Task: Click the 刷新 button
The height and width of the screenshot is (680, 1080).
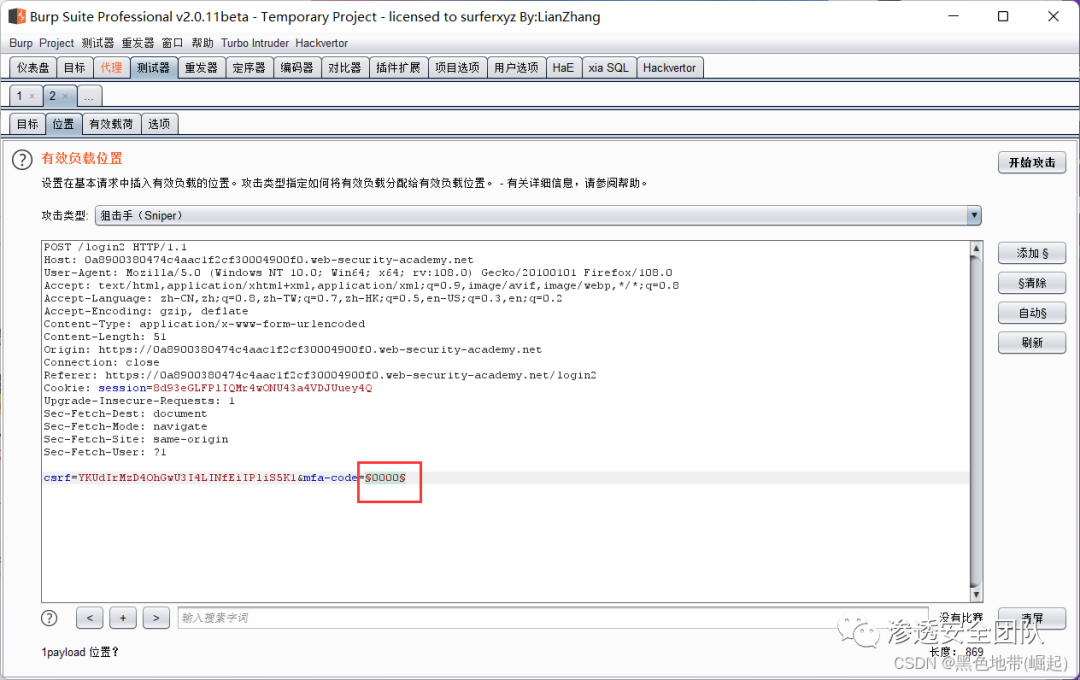Action: [x=1032, y=342]
